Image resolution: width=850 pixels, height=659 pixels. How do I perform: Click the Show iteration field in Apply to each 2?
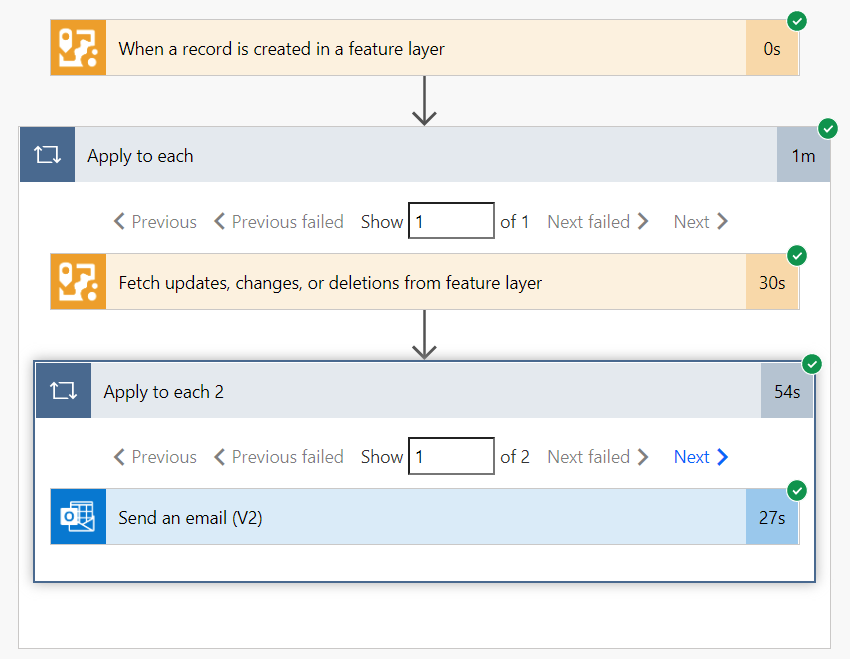pos(451,457)
